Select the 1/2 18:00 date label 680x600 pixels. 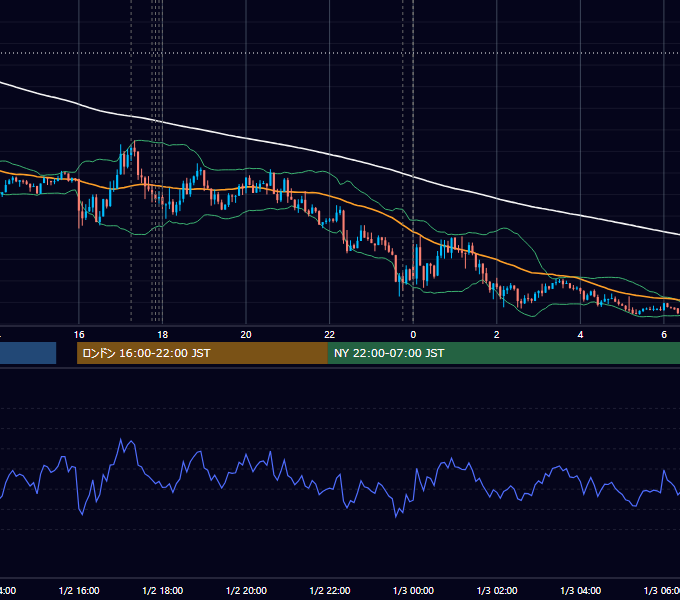point(163,590)
